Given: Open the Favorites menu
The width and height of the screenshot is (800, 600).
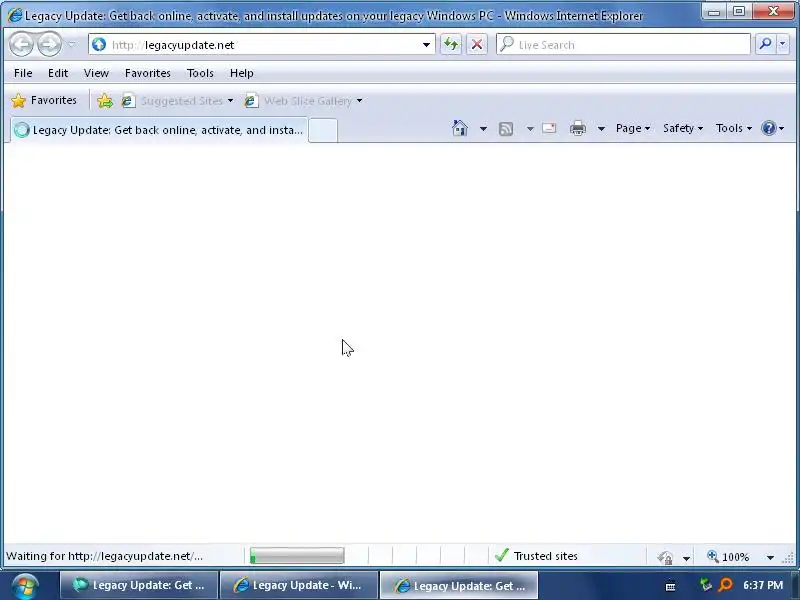Looking at the screenshot, I should (x=147, y=73).
